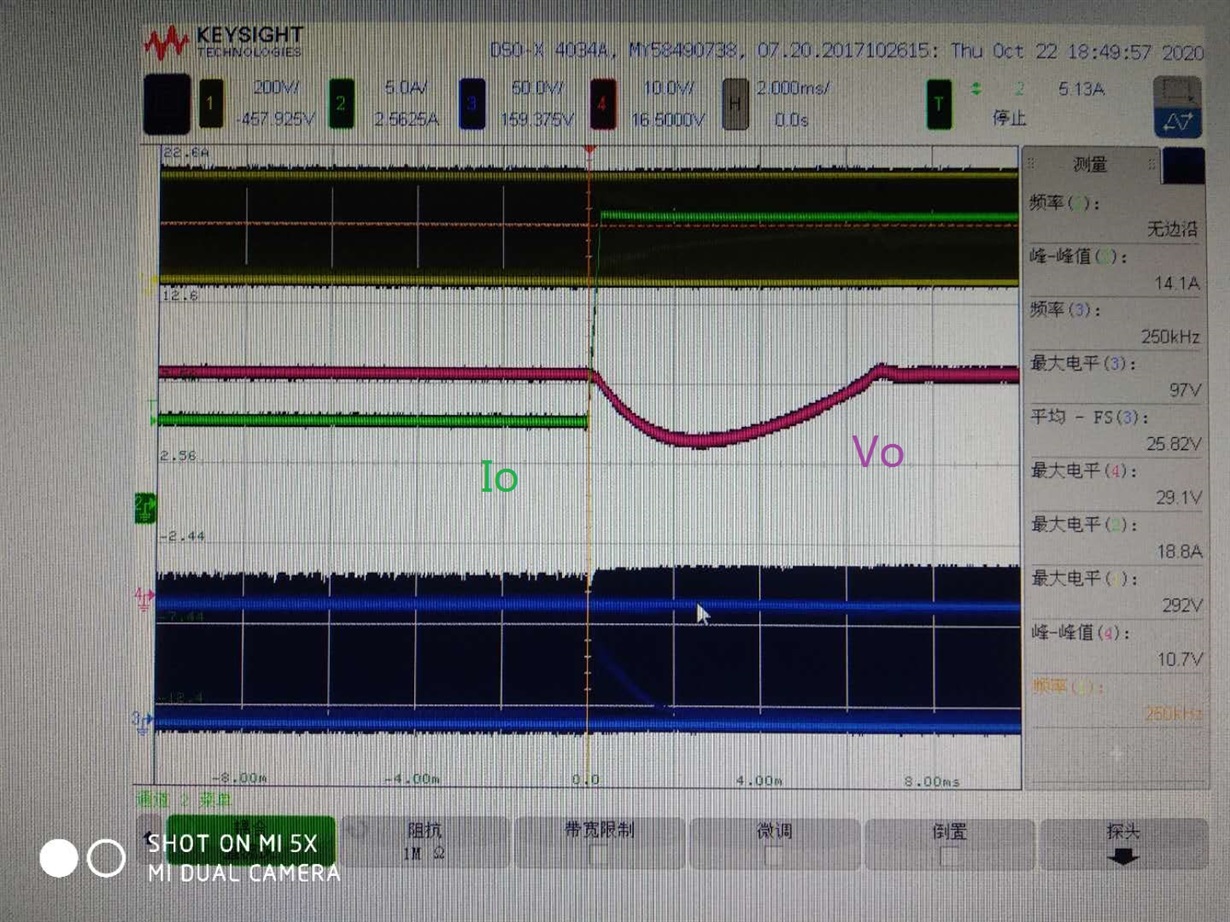The image size is (1230, 922).
Task: Select the 最大电平(4) 29.1V measurement
Action: tap(1115, 484)
